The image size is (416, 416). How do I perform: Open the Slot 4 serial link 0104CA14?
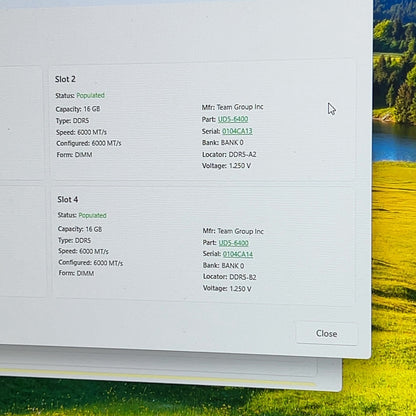click(238, 254)
